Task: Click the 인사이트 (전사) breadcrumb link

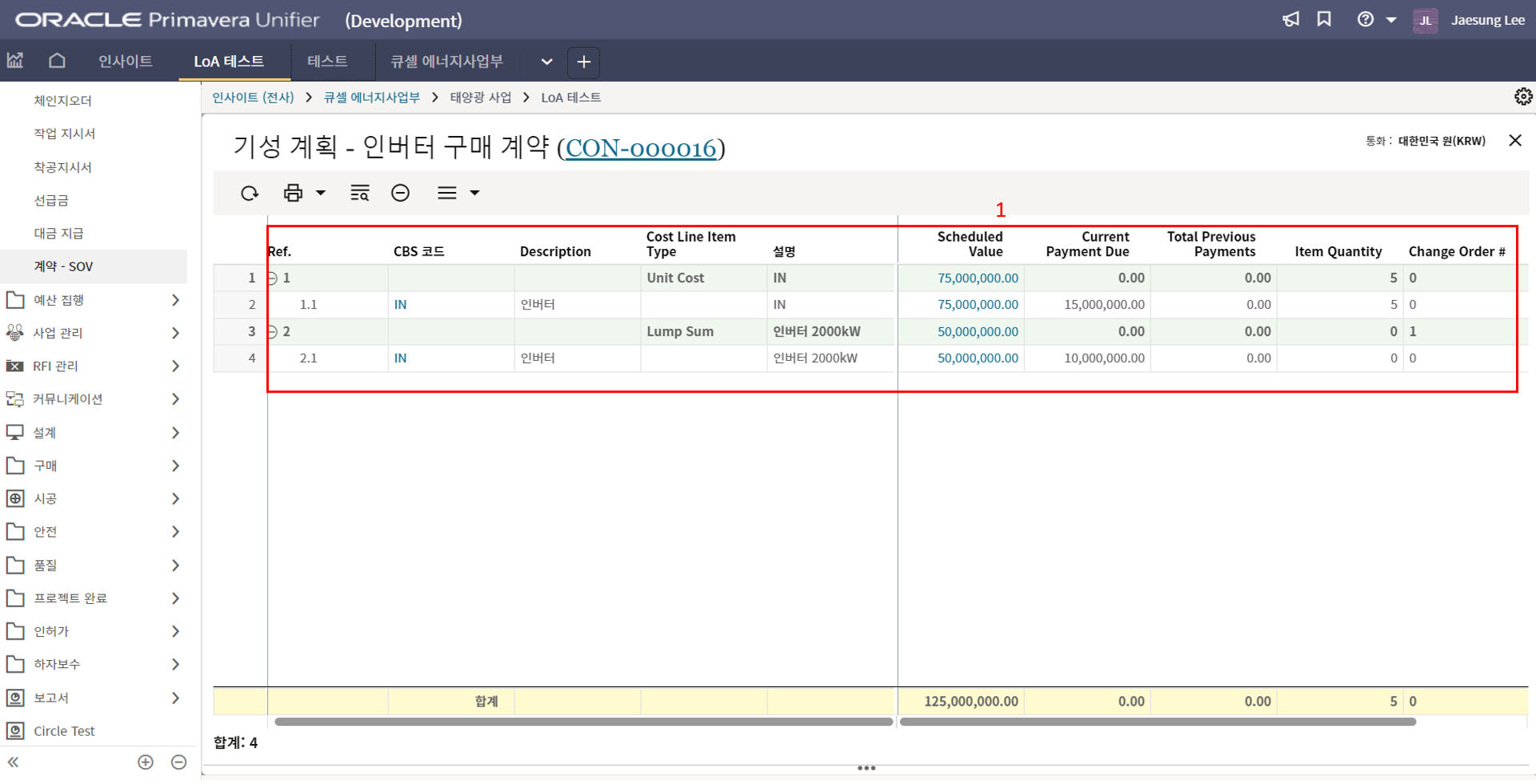Action: [x=253, y=98]
